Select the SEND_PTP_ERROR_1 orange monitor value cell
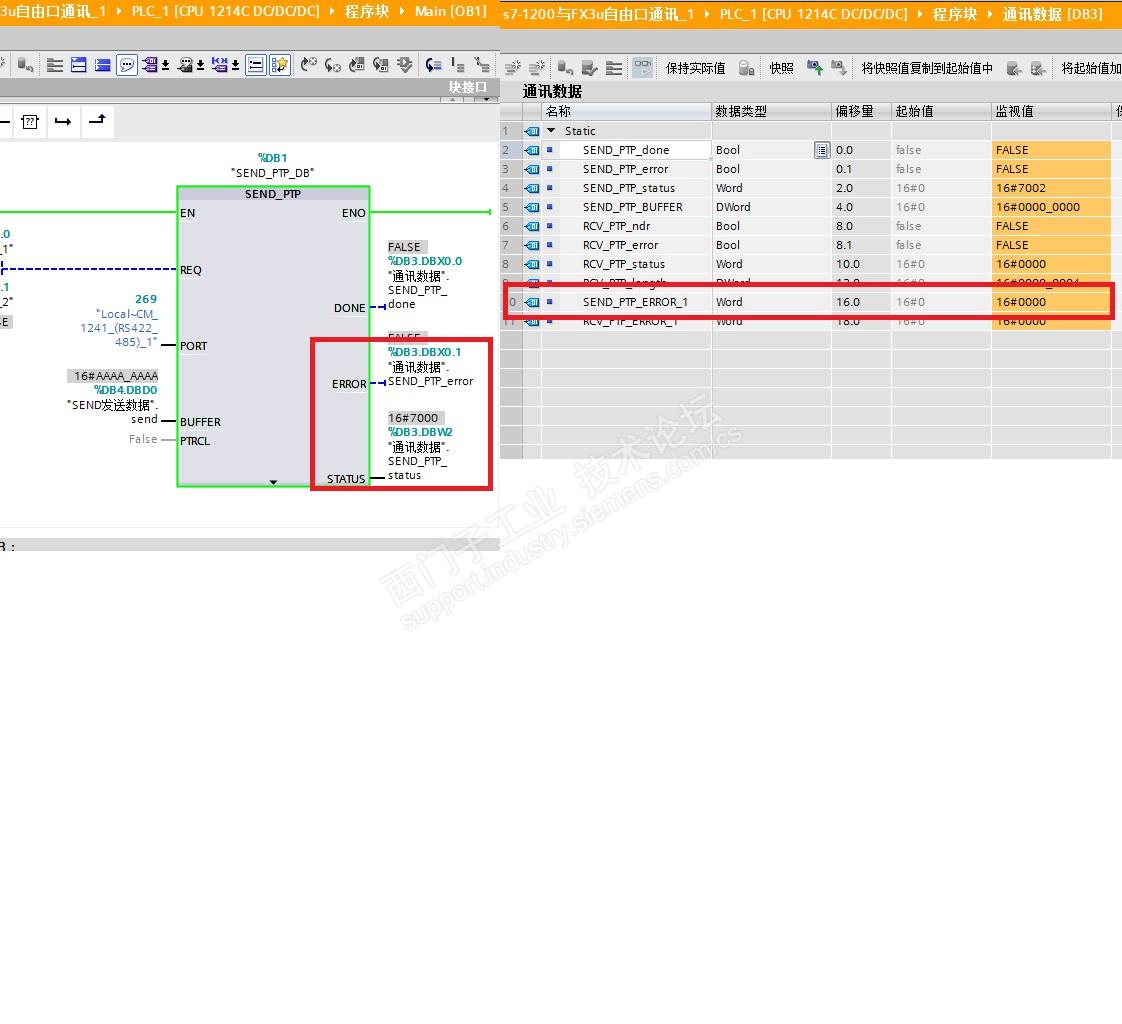The image size is (1122, 1024). (x=1051, y=302)
